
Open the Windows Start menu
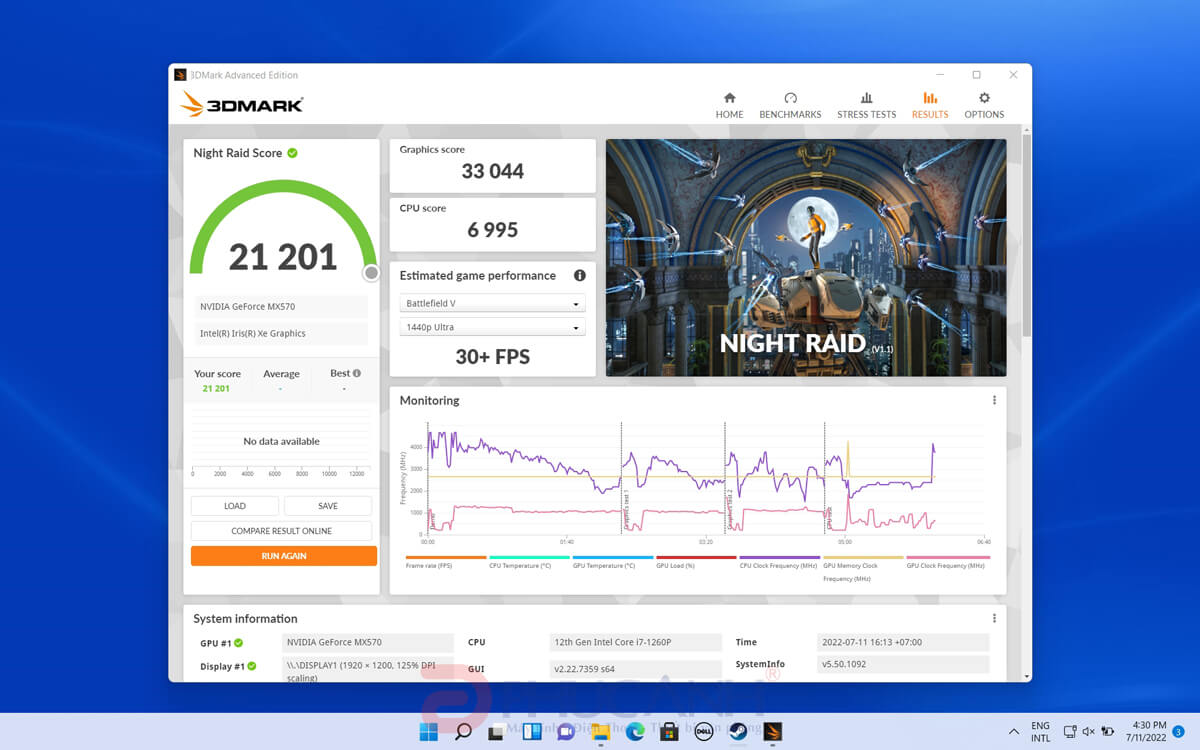tap(428, 732)
